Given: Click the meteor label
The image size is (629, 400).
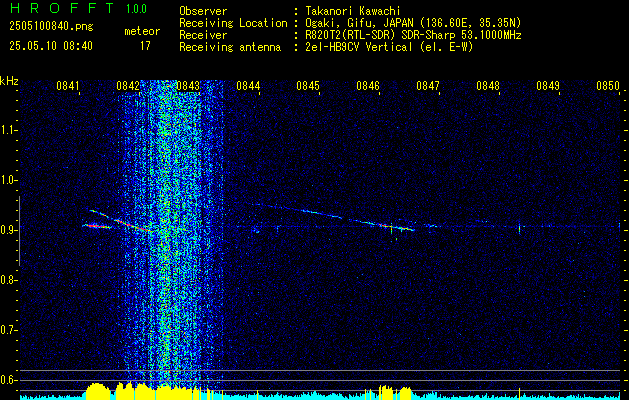Looking at the screenshot, I should (142, 31).
